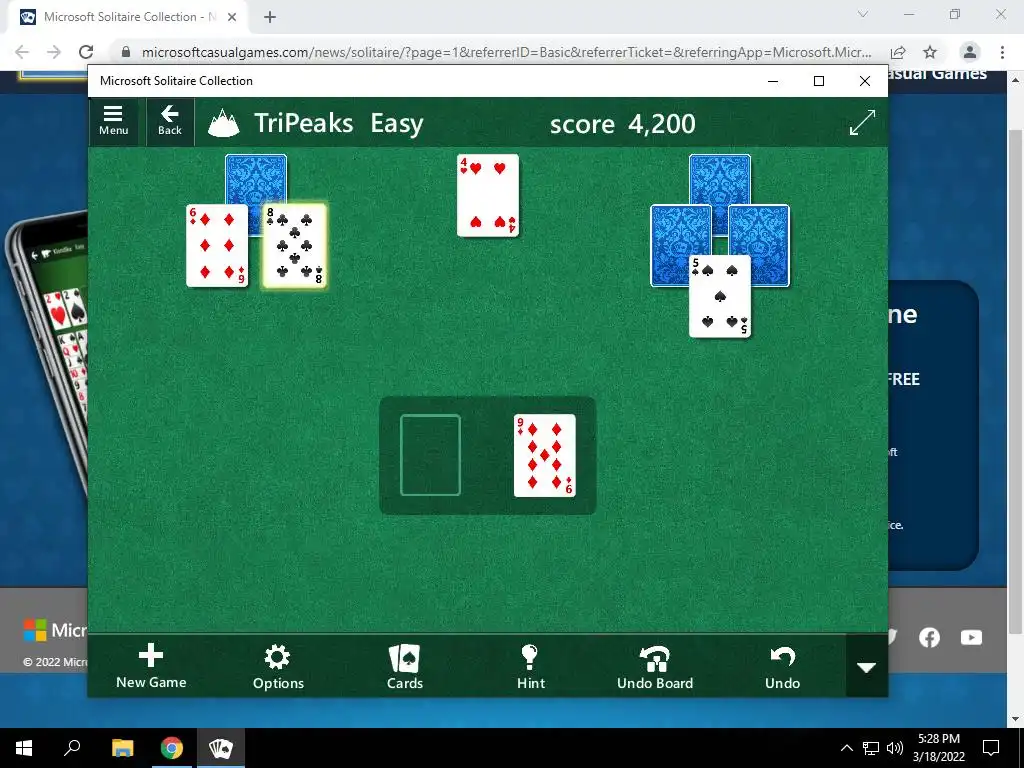
Task: View site security lock info
Action: point(126,52)
